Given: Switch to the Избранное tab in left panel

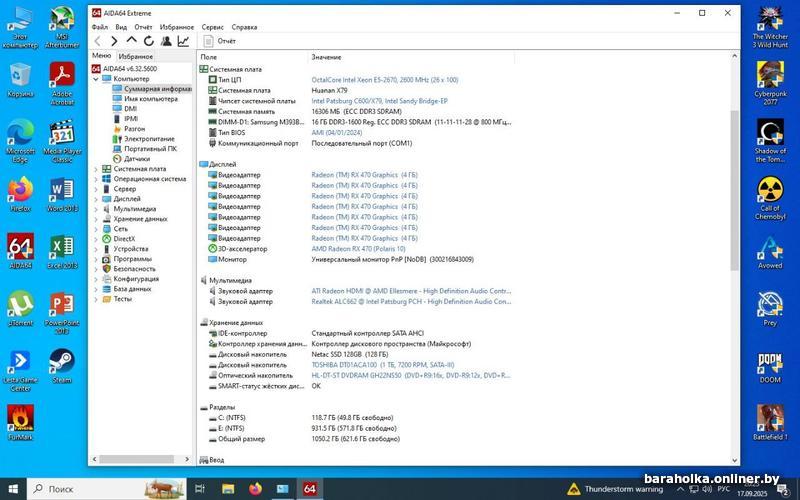Looking at the screenshot, I should pos(136,57).
